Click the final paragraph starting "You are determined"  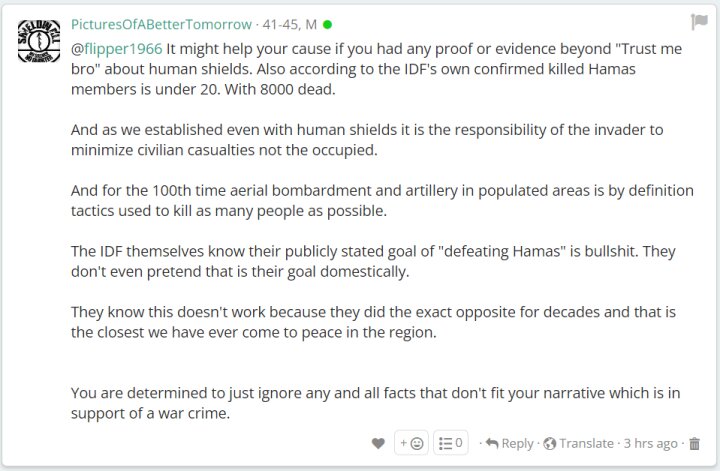click(x=375, y=403)
